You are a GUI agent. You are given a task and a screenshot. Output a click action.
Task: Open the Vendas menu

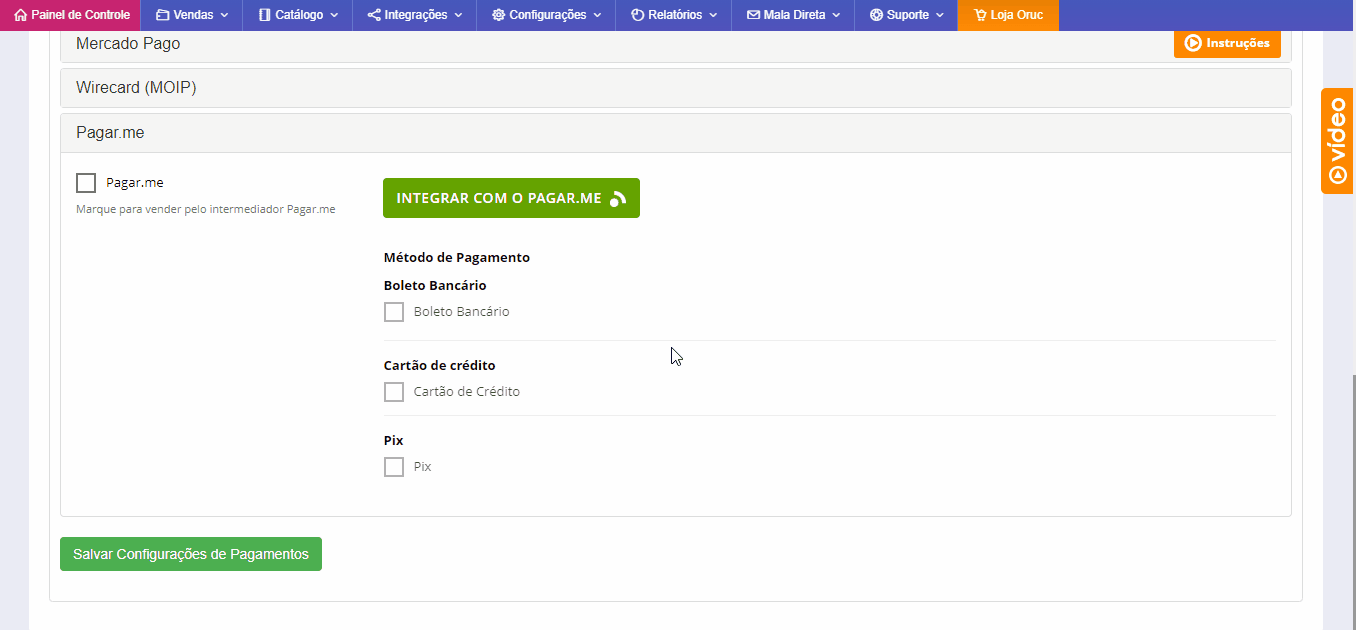pyautogui.click(x=192, y=15)
